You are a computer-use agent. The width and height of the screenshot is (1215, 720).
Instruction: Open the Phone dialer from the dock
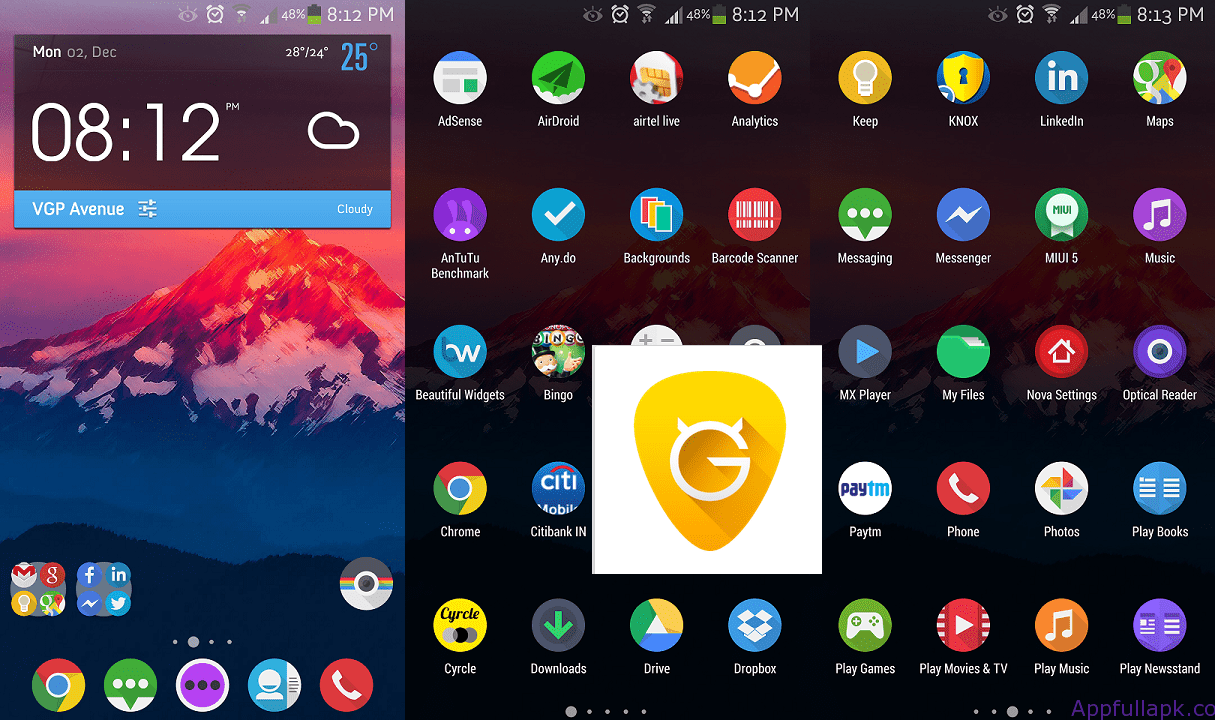tap(346, 685)
